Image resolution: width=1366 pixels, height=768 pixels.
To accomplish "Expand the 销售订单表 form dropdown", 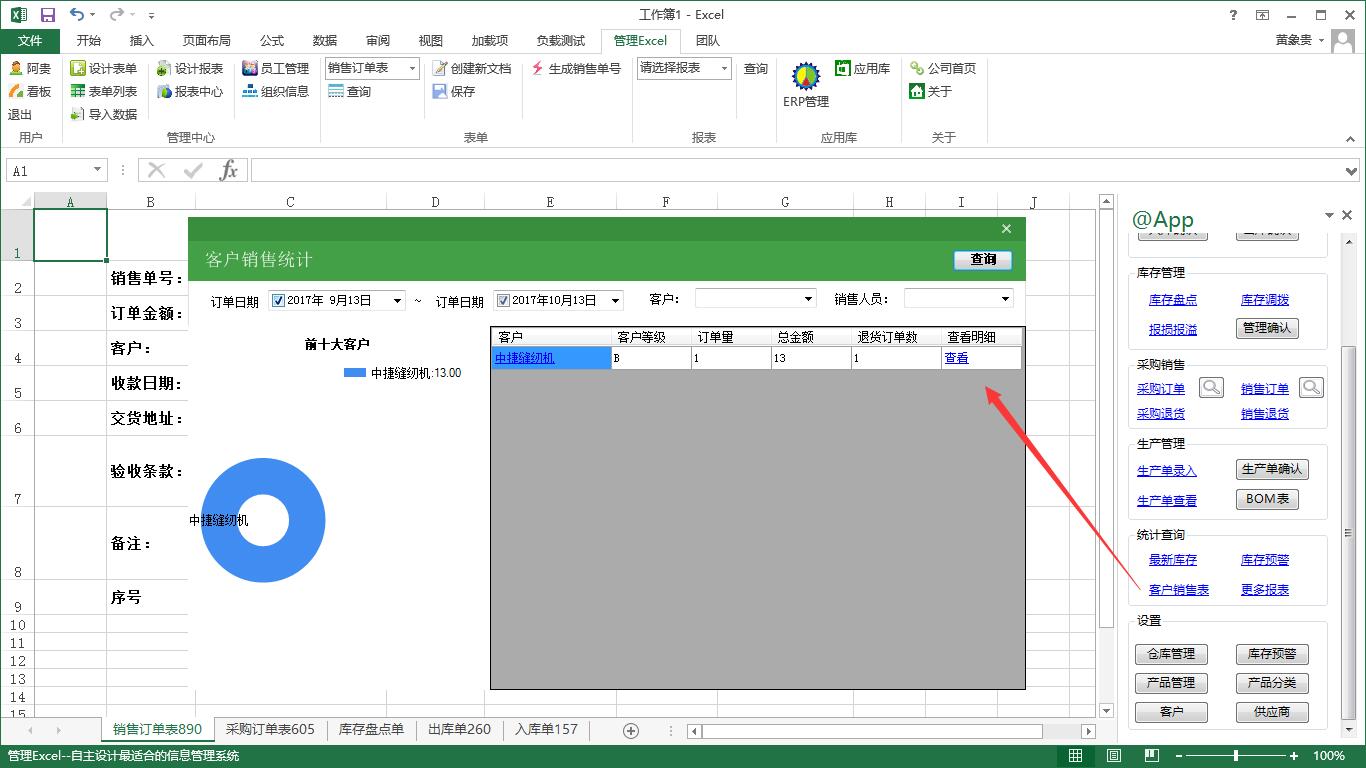I will tap(411, 68).
